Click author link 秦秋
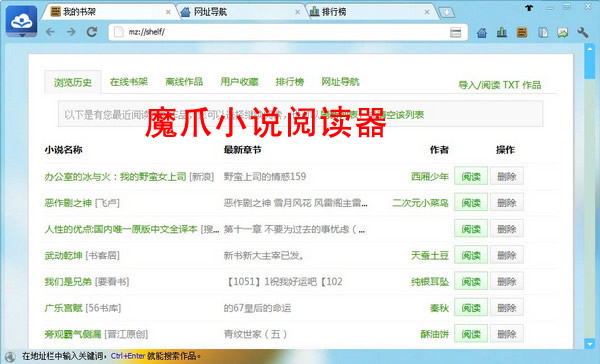The width and height of the screenshot is (600, 364). pyautogui.click(x=439, y=308)
